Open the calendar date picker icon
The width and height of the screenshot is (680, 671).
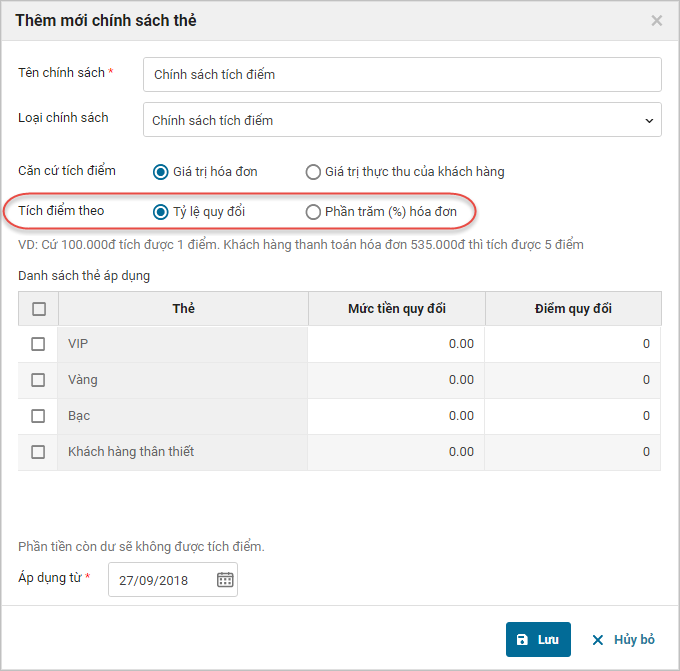[225, 580]
